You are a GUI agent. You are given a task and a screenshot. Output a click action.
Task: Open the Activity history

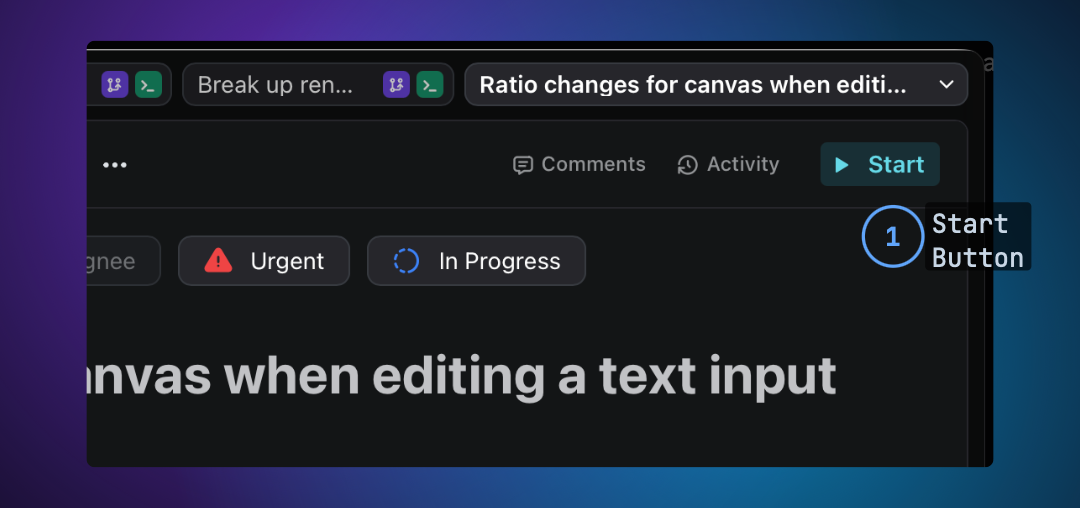(x=728, y=165)
